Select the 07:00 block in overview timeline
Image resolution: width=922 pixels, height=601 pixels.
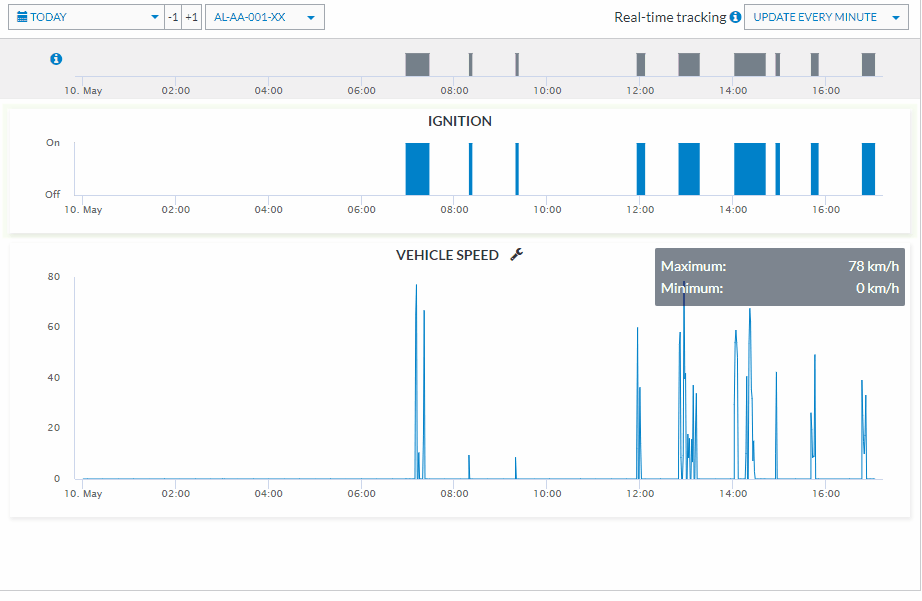(x=417, y=64)
